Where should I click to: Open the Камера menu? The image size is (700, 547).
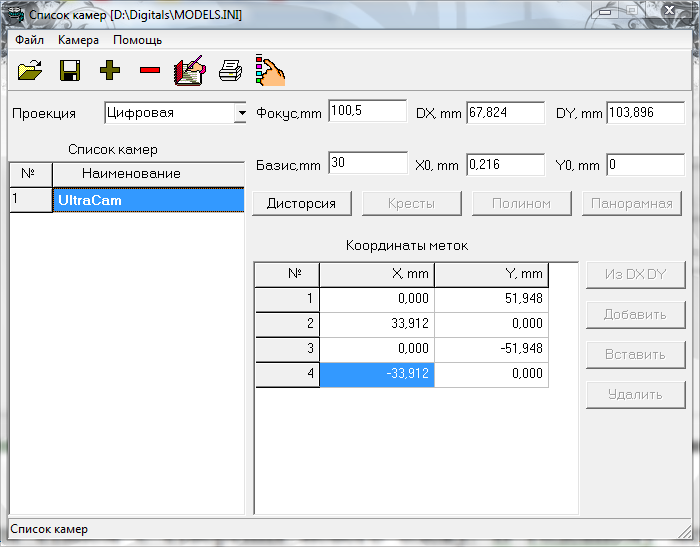pos(78,40)
